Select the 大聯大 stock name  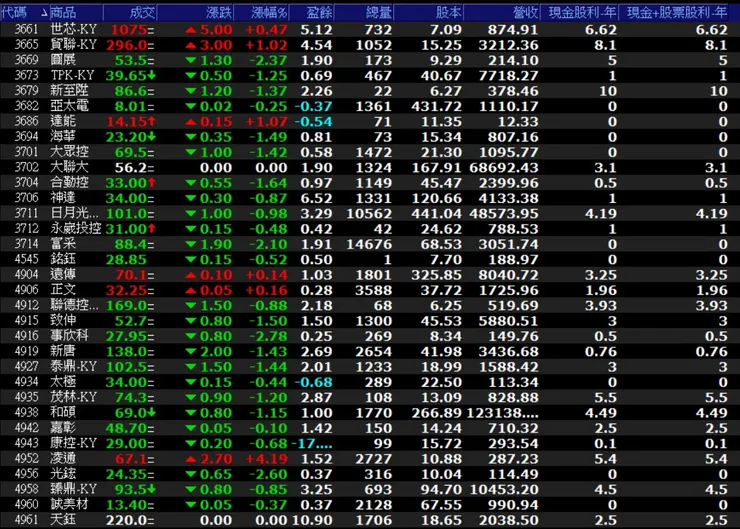pyautogui.click(x=69, y=167)
